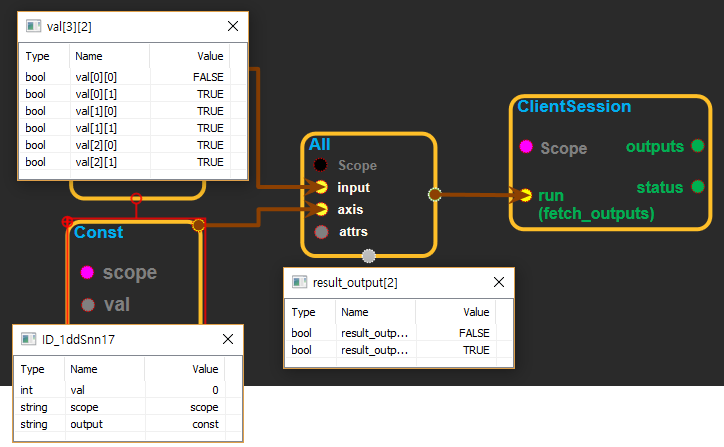Click the ClientSession status port

click(697, 187)
